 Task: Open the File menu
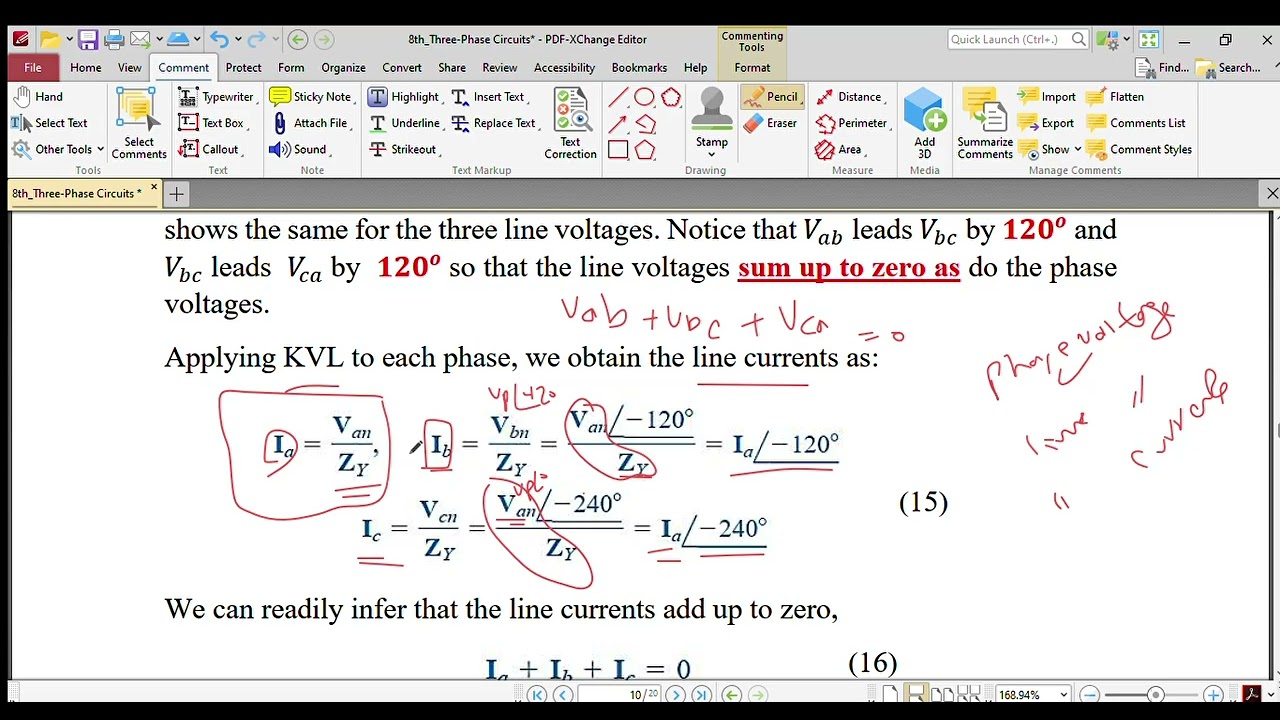pos(33,67)
